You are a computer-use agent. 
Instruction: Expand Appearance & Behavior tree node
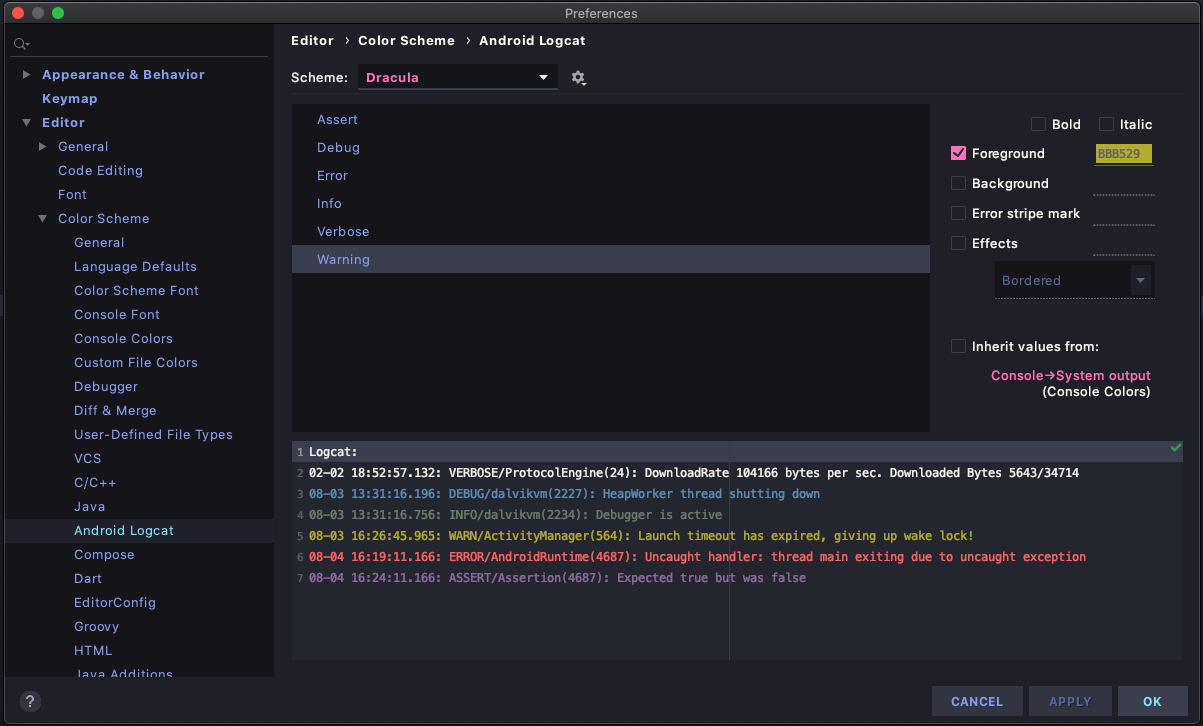[27, 75]
